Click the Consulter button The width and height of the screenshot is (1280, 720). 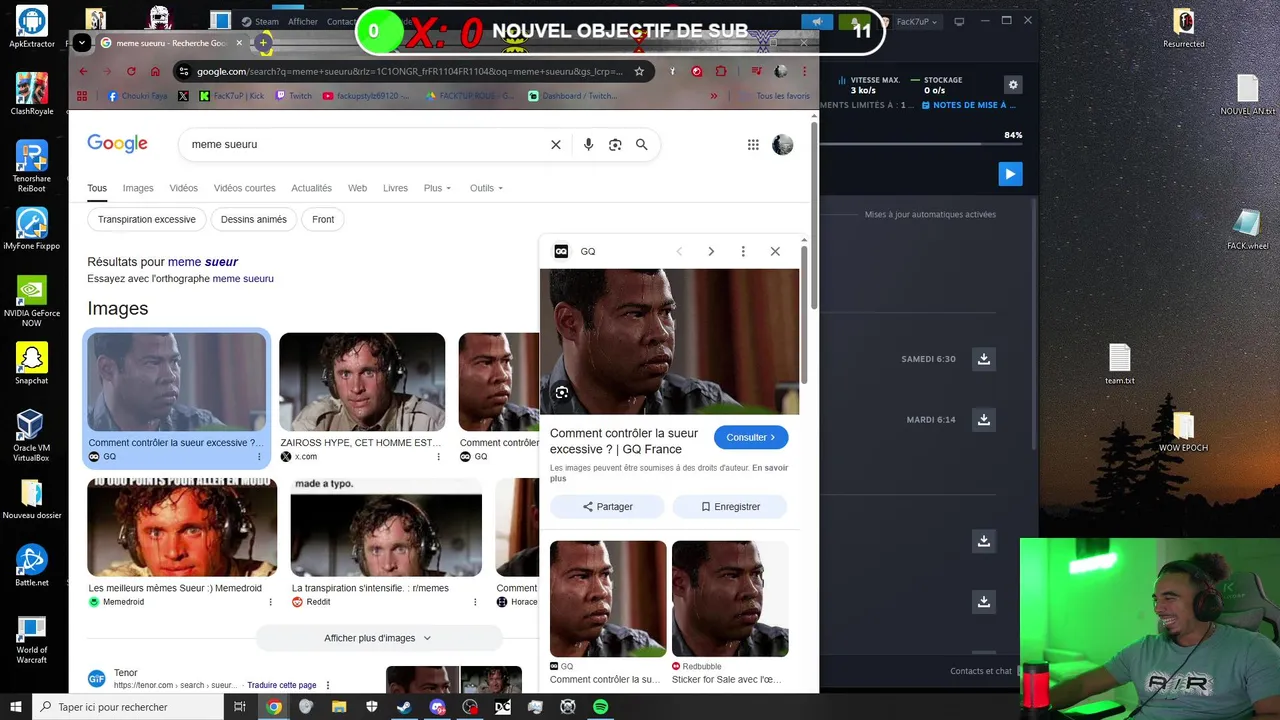[751, 437]
